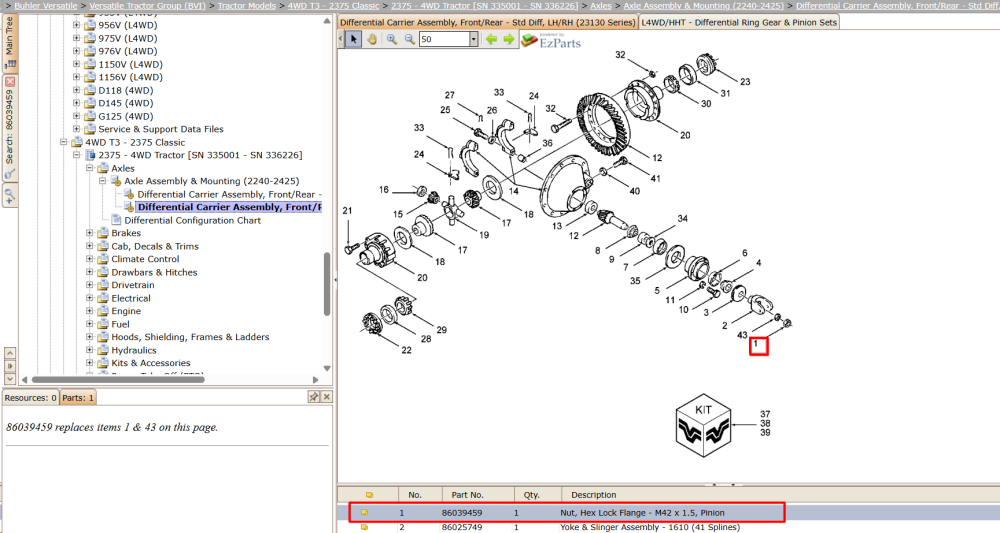Select part row 86025749 Yoke & Slinger Assembly
This screenshot has height=533, width=1000.
pyautogui.click(x=668, y=527)
